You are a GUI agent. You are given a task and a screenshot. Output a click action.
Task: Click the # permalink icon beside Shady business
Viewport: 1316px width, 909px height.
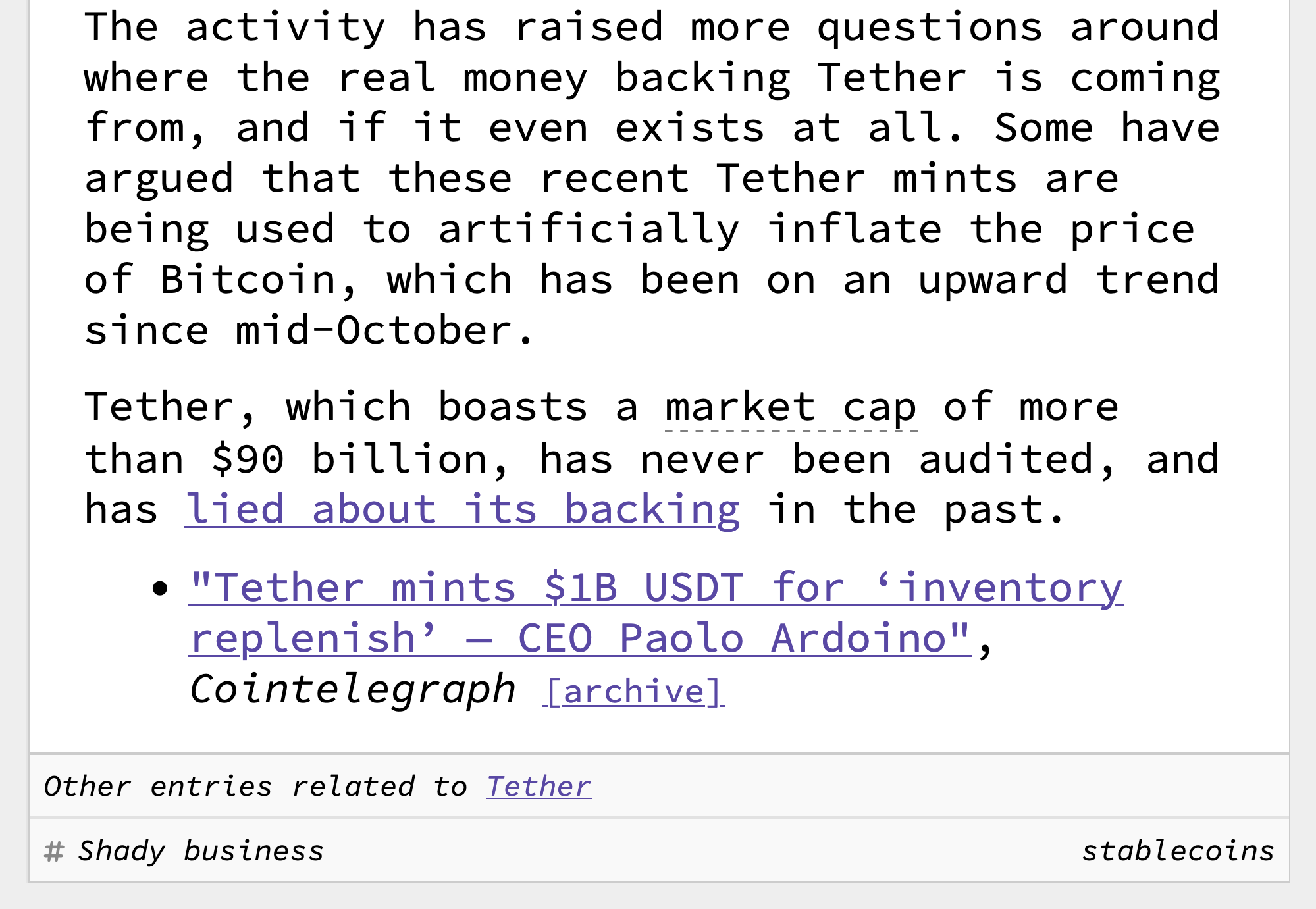pos(53,851)
